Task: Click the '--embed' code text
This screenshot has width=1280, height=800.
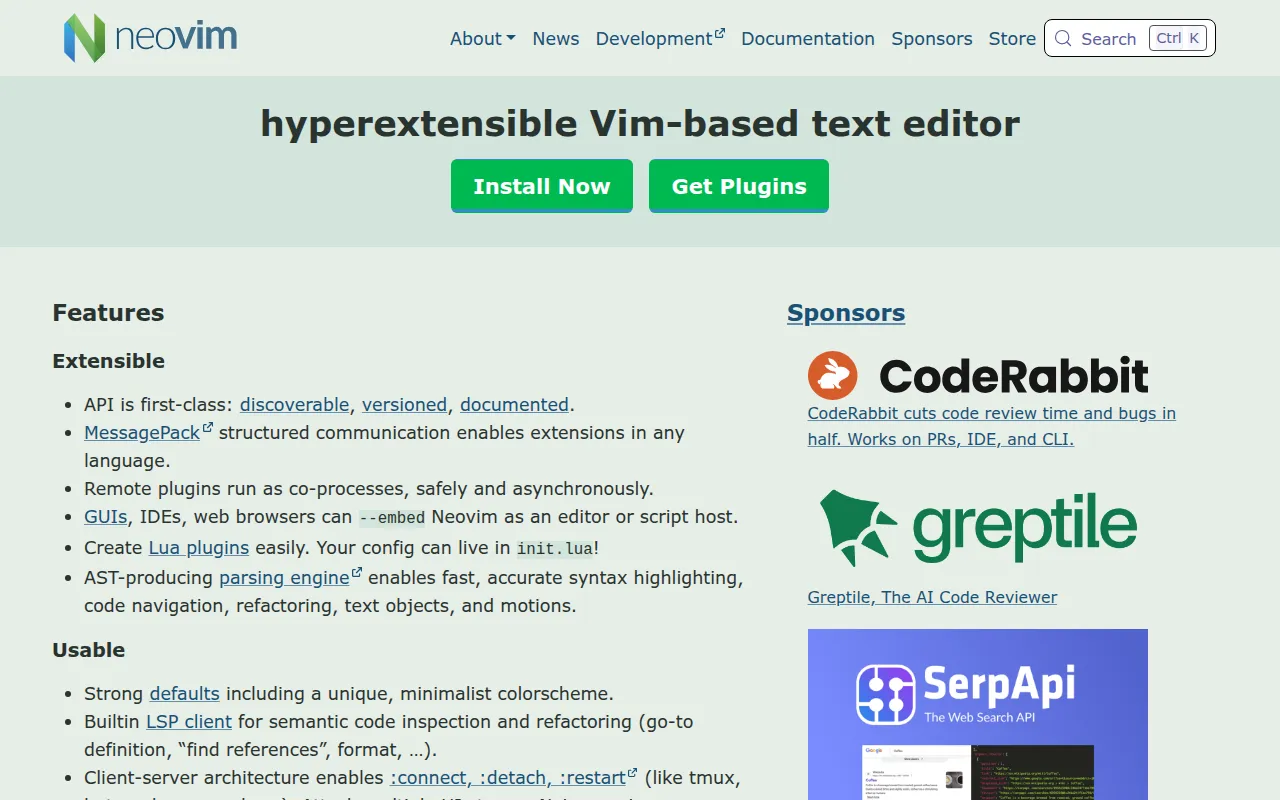Action: 392,518
